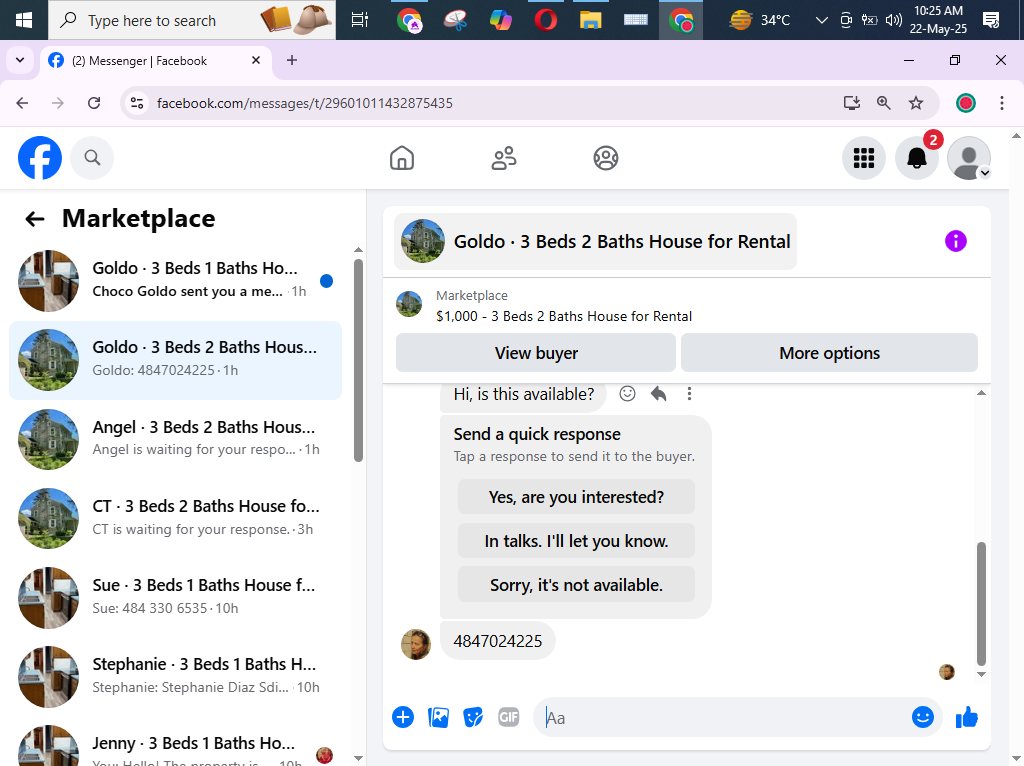Screen dimensions: 1024x766
Task: Install app icon in address bar
Action: 852,103
